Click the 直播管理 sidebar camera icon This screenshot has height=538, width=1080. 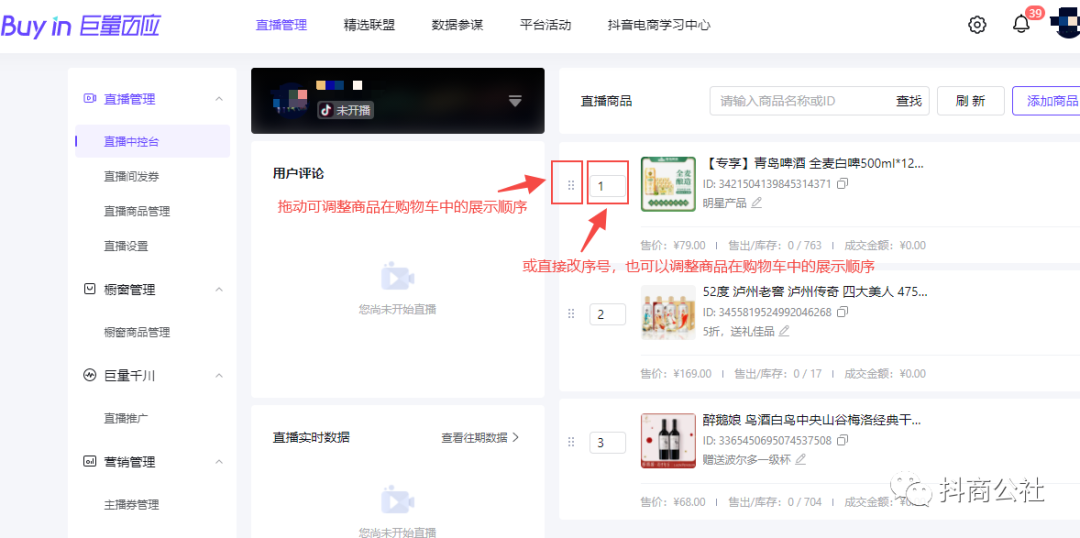pyautogui.click(x=90, y=99)
